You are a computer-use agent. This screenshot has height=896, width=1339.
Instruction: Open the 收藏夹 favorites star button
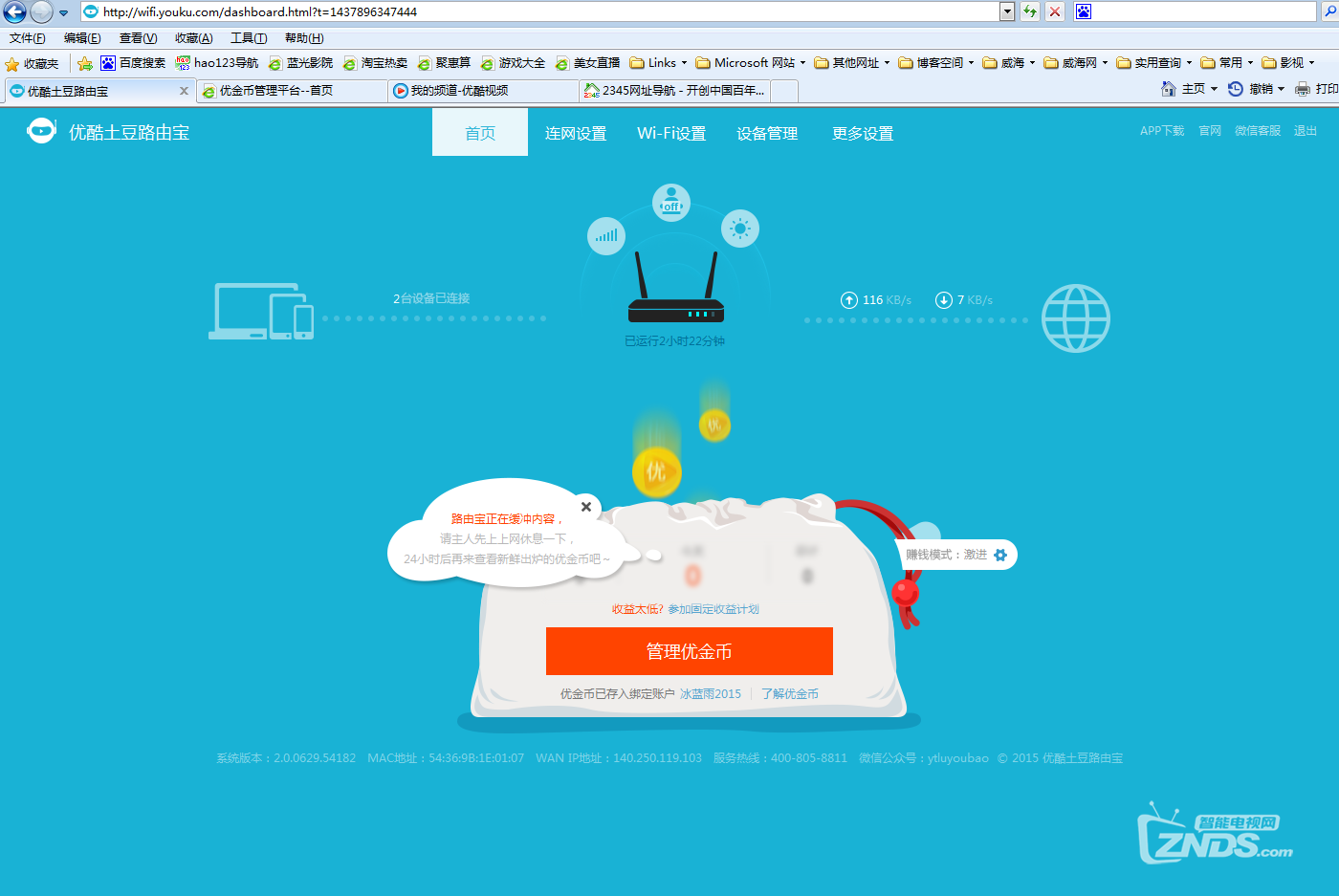click(33, 63)
